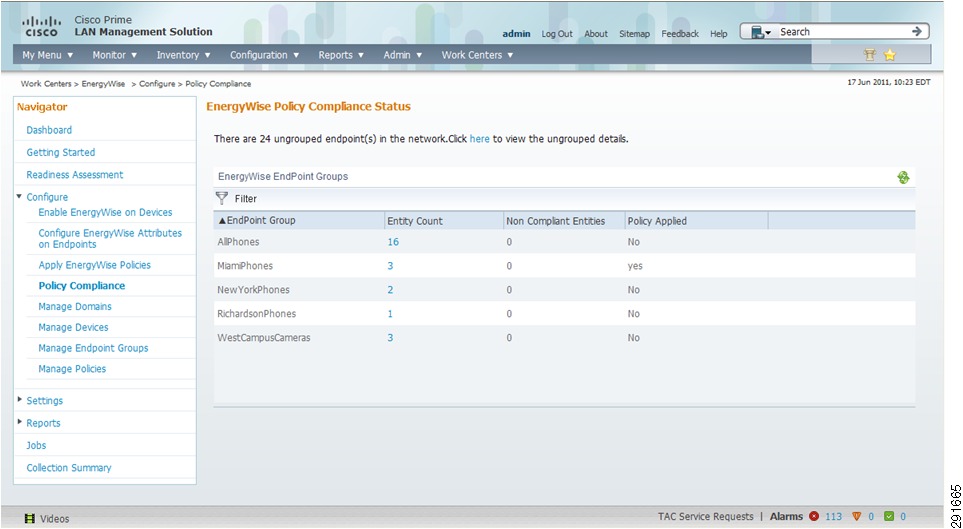Click the orange warning alarms icon
The image size is (963, 529).
coord(857,517)
